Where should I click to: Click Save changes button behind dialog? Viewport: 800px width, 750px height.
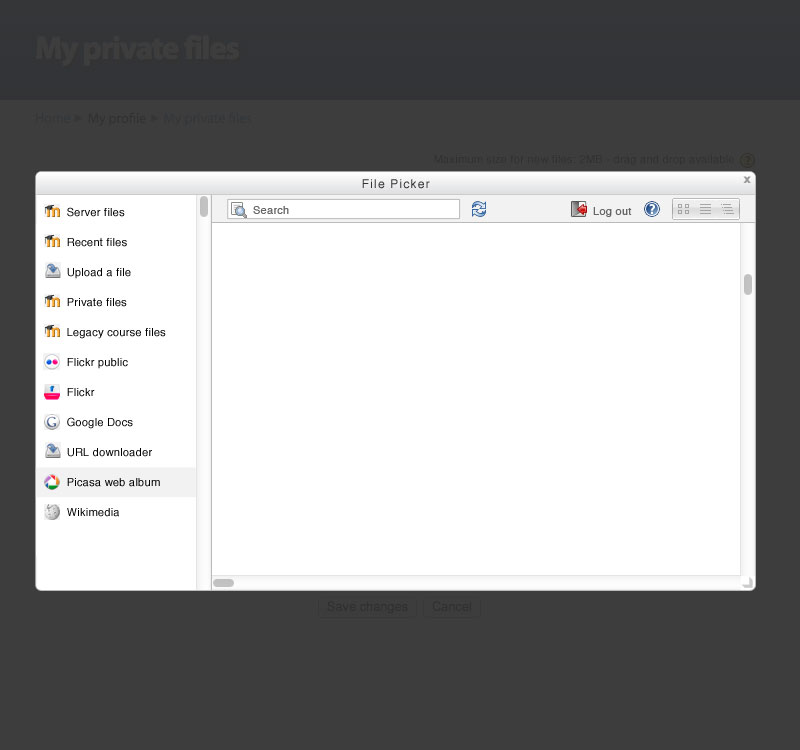click(x=367, y=607)
